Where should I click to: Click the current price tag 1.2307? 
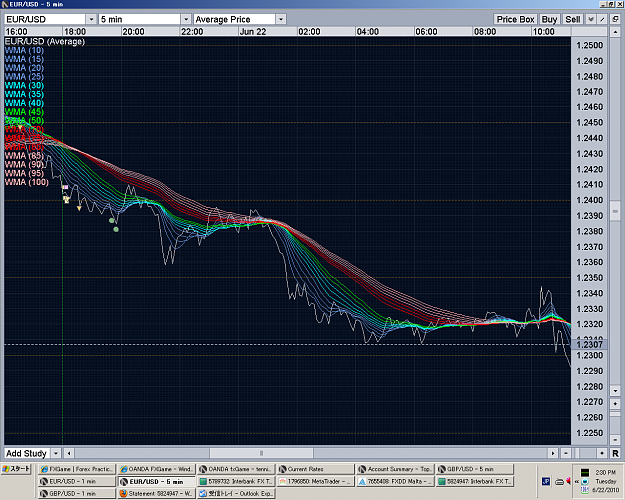click(x=589, y=344)
